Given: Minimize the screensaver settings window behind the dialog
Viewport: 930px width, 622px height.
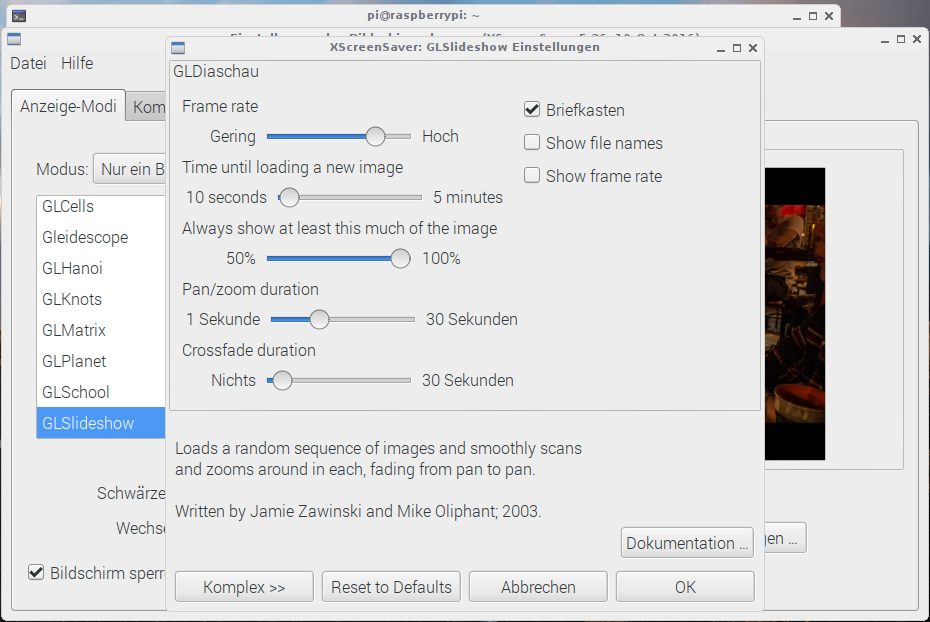Looking at the screenshot, I should (x=885, y=40).
